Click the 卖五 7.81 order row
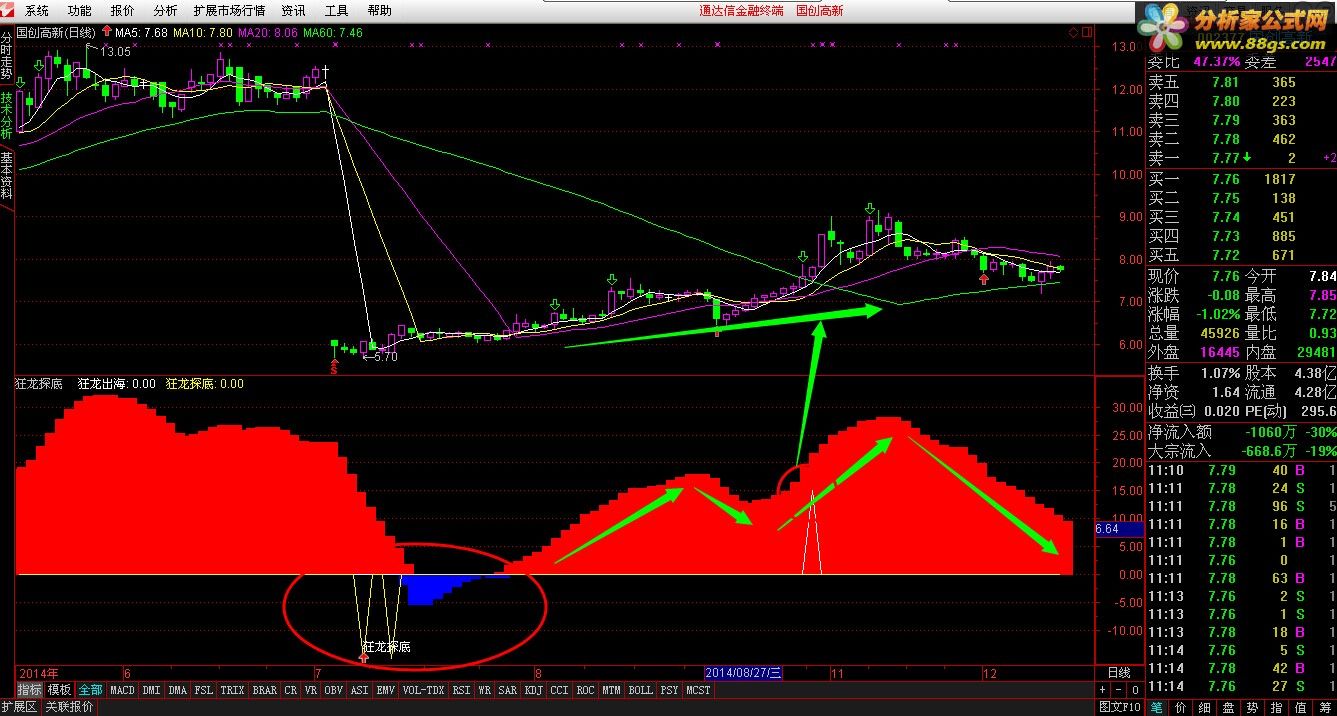Image resolution: width=1337 pixels, height=716 pixels. [x=1241, y=82]
